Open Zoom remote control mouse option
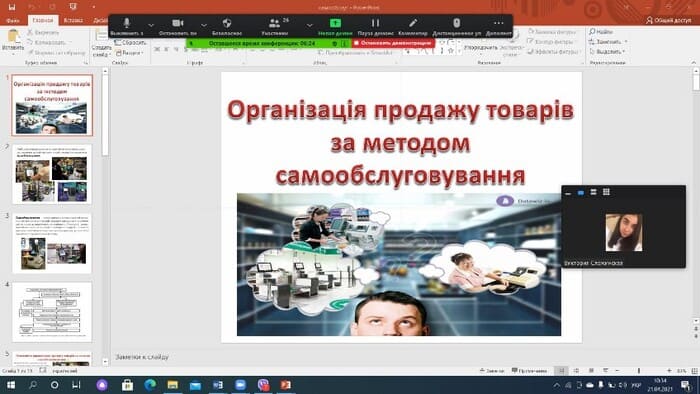Viewport: 700px width, 394px height. click(x=457, y=26)
